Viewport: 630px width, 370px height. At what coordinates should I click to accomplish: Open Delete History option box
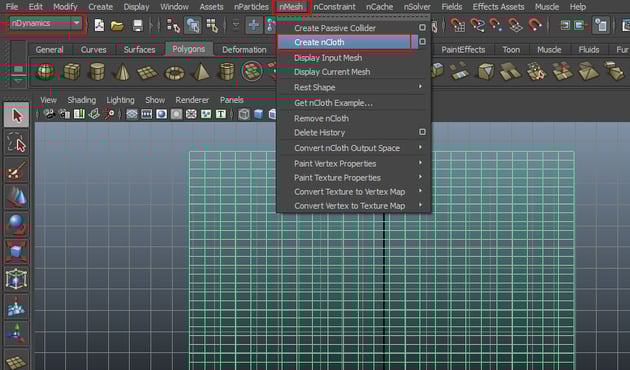[x=422, y=132]
